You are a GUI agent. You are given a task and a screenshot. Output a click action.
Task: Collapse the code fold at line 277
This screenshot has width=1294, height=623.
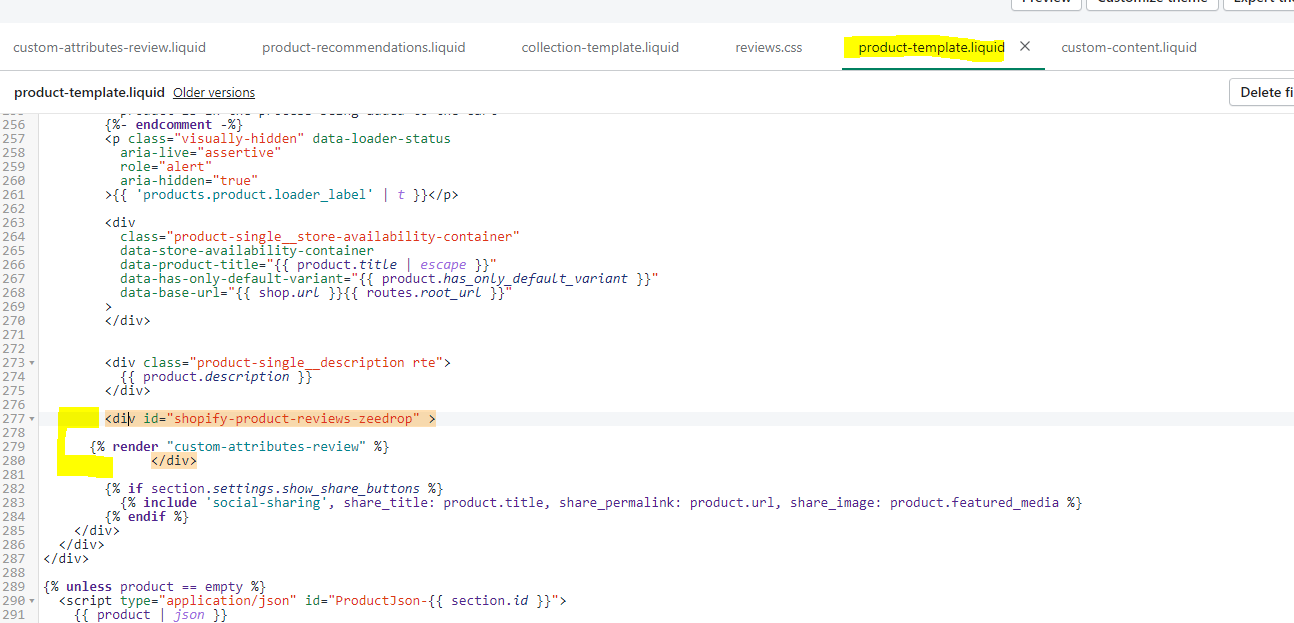click(x=33, y=418)
